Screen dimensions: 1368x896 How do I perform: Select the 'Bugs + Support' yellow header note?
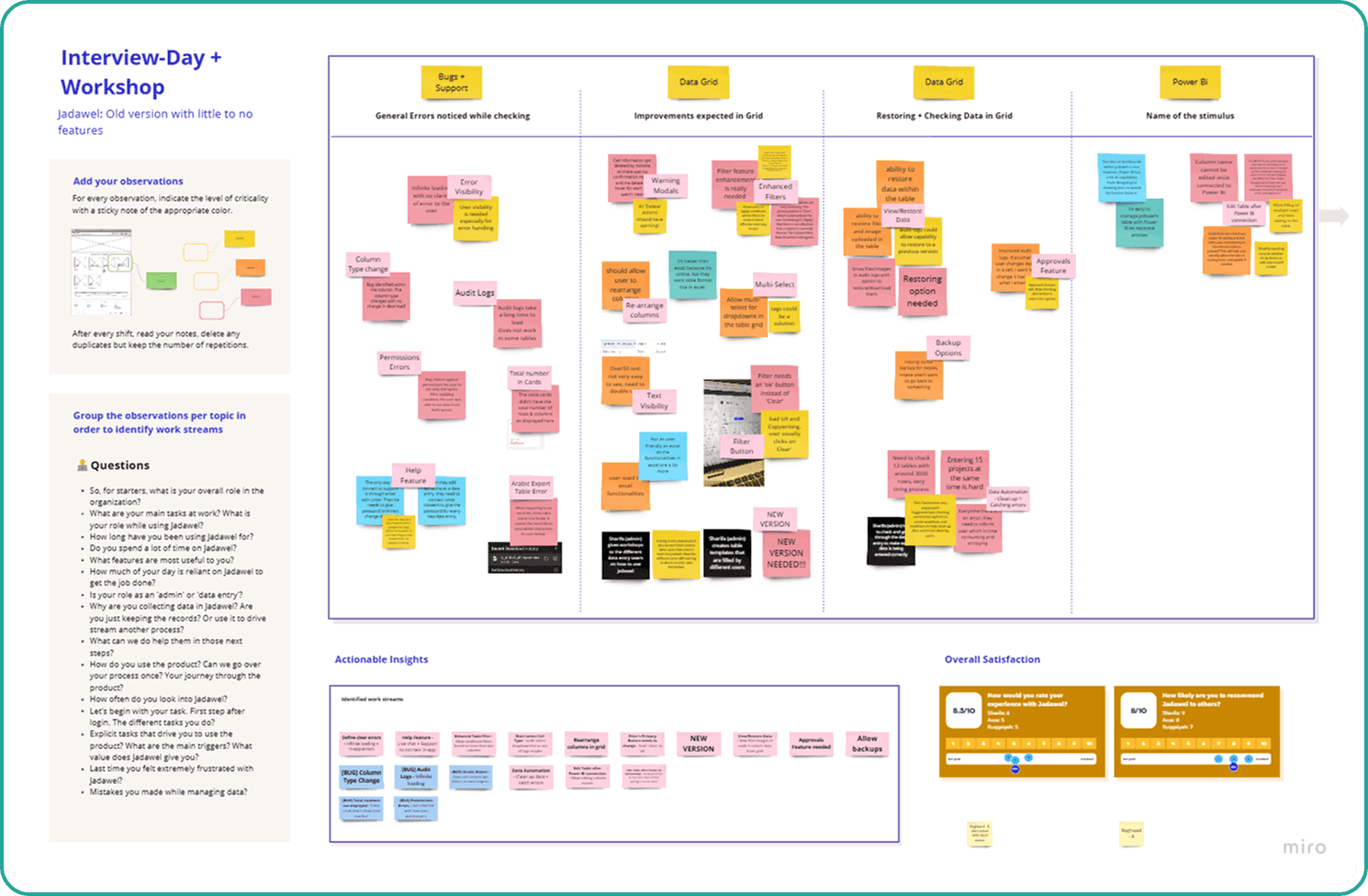[x=451, y=83]
